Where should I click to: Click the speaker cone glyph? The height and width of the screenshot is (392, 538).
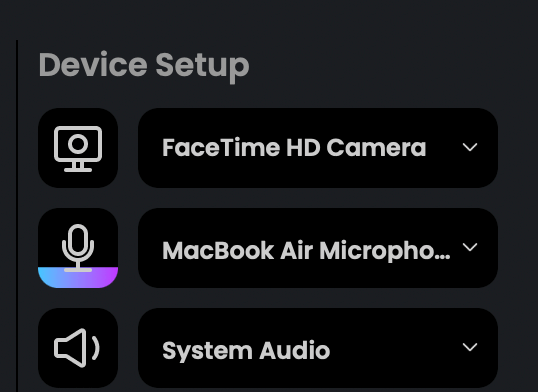[70, 348]
